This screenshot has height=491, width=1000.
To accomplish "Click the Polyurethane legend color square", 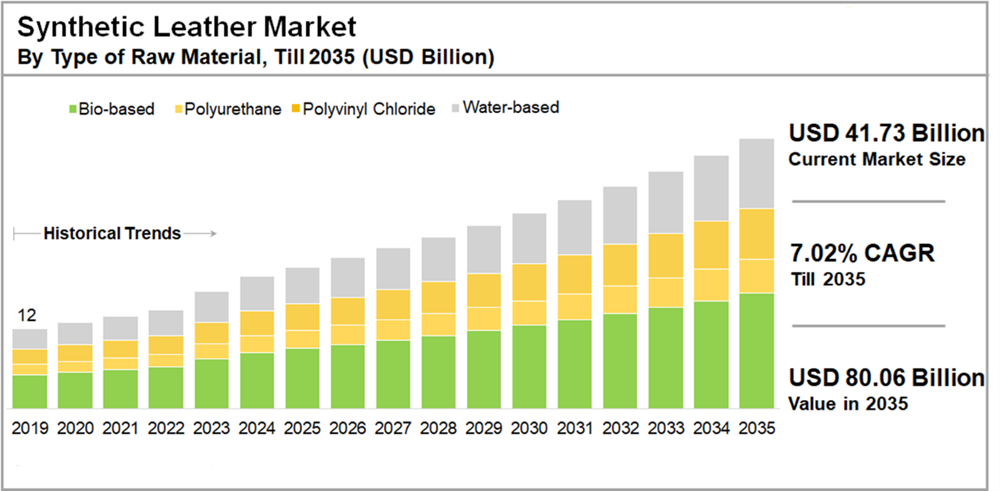I will click(x=178, y=109).
